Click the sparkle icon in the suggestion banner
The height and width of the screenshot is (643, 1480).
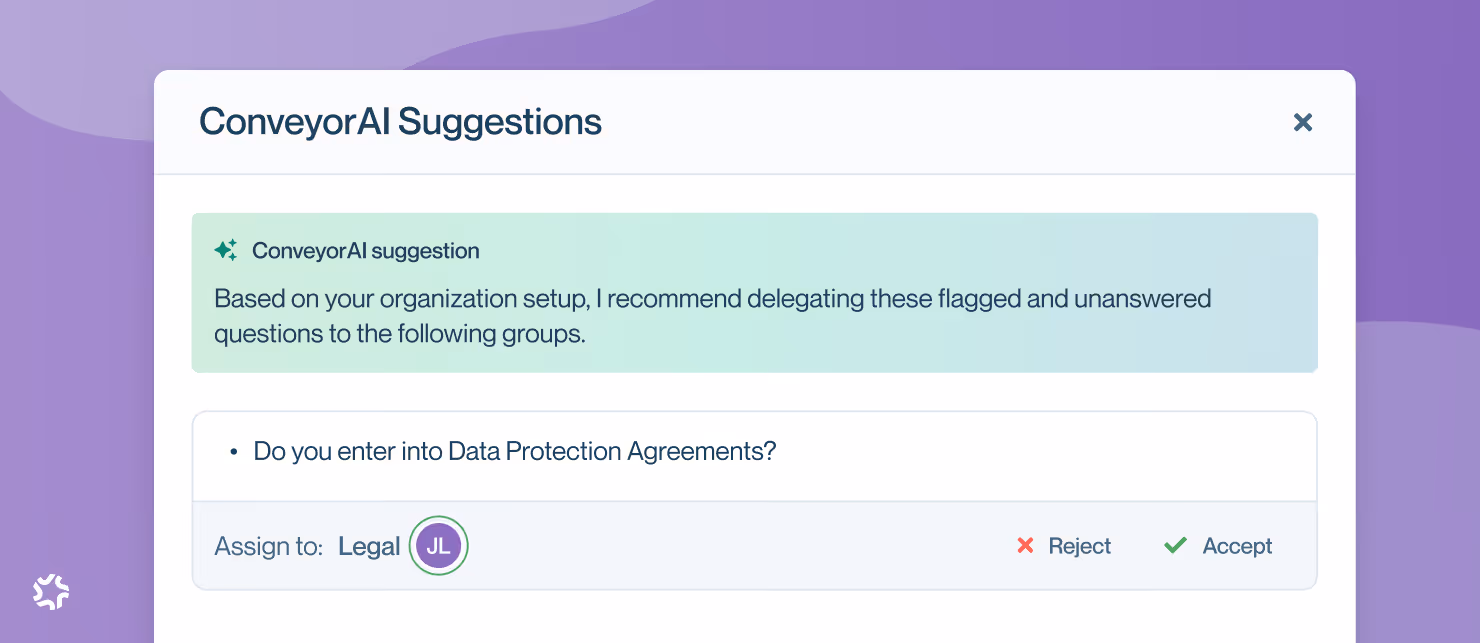coord(226,250)
